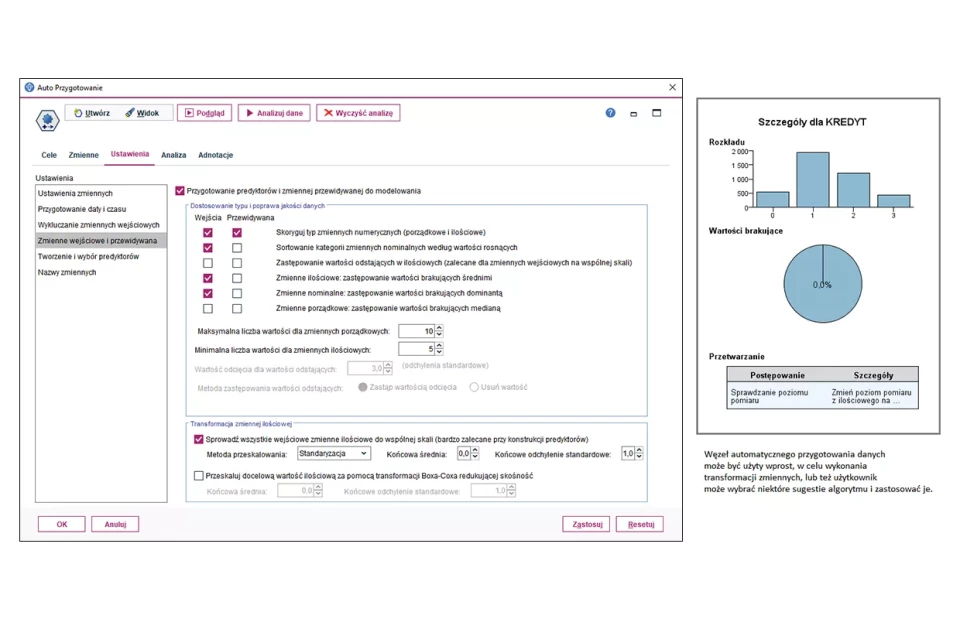Adjust the maximum ordinal values spinner

point(439,331)
